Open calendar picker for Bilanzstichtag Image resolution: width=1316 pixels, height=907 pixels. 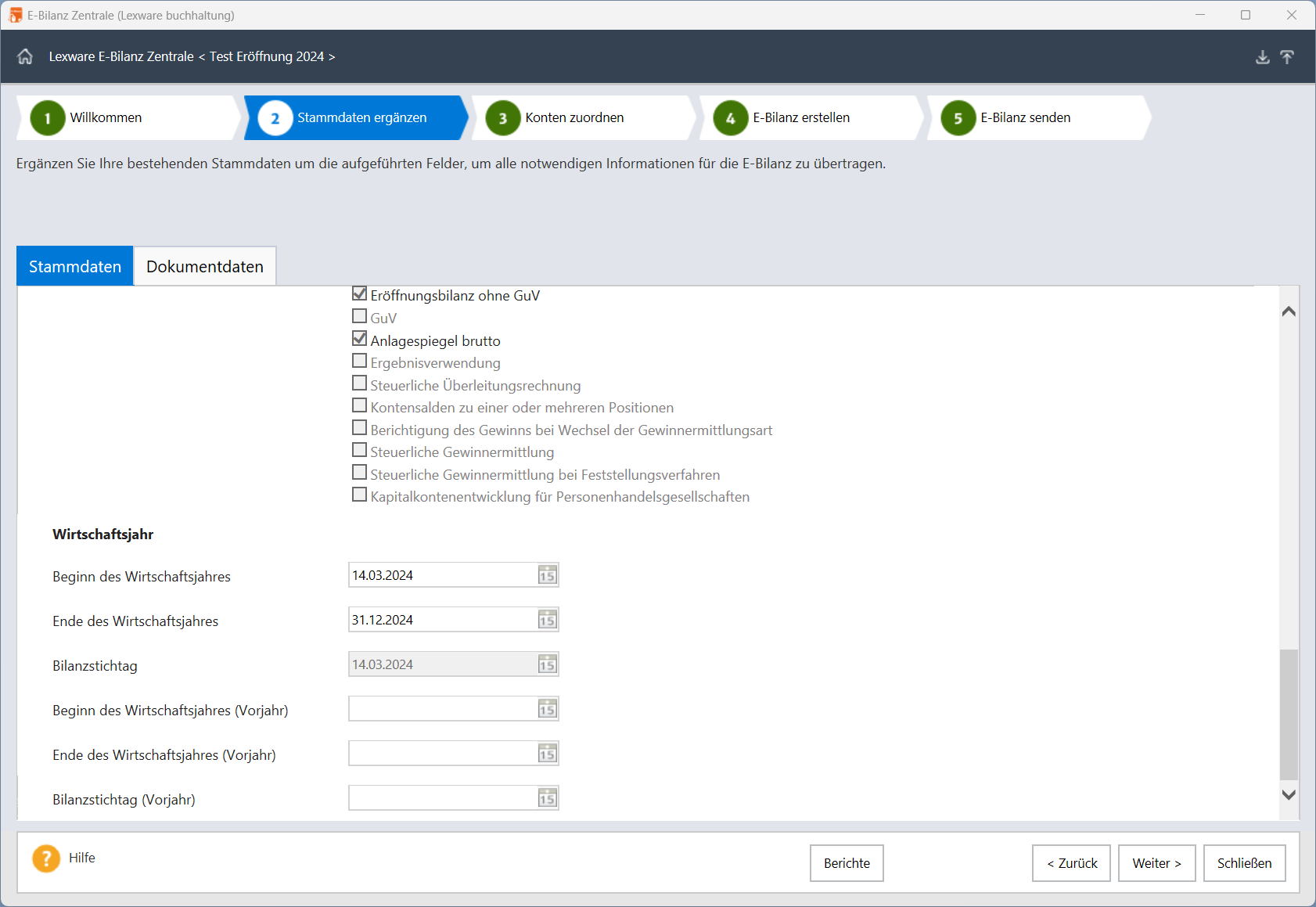(547, 664)
